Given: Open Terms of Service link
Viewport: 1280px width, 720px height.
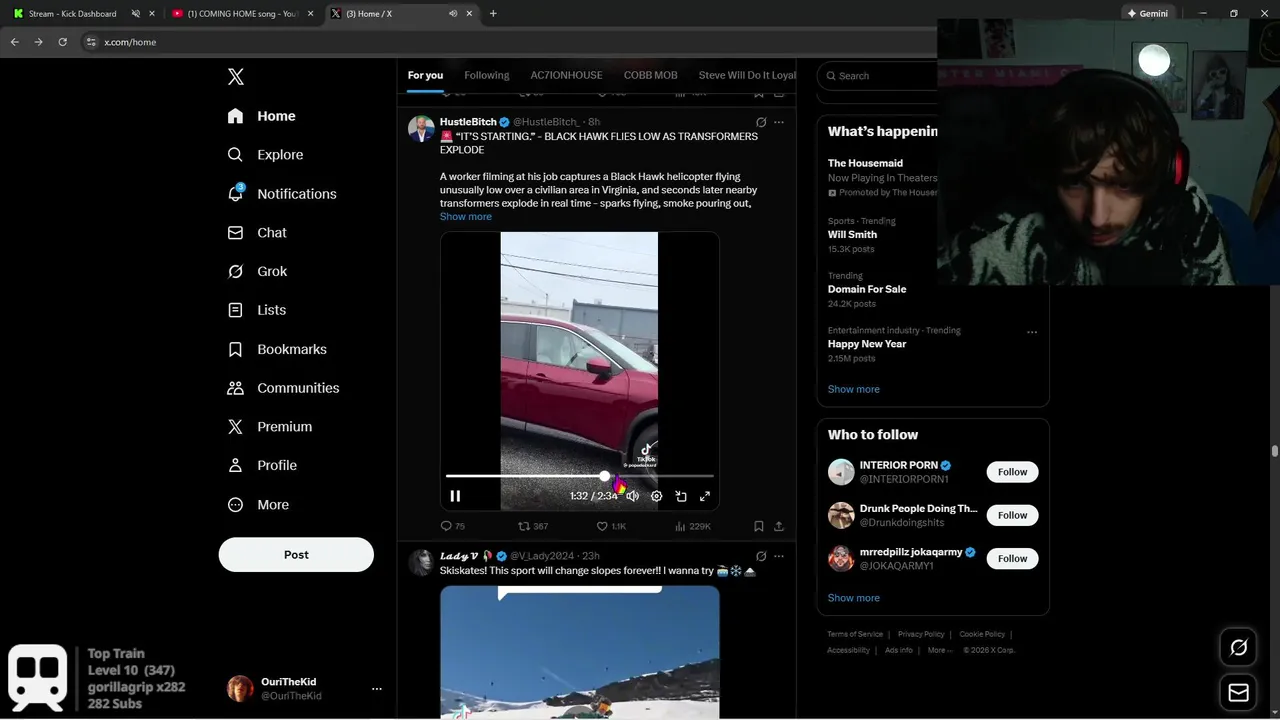Looking at the screenshot, I should pyautogui.click(x=855, y=634).
